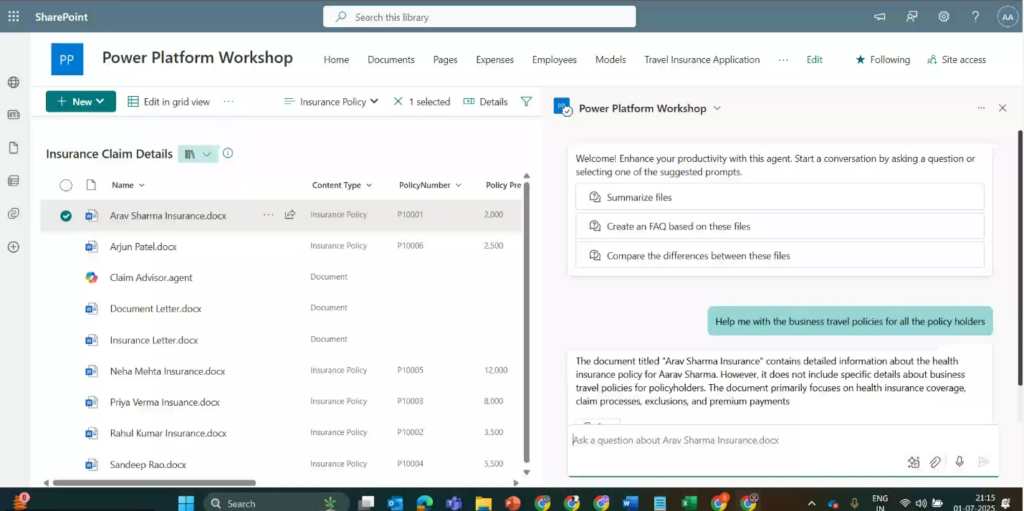Click the file list vertical scrollbar
Screen dimensions: 1024x511
[x=526, y=322]
